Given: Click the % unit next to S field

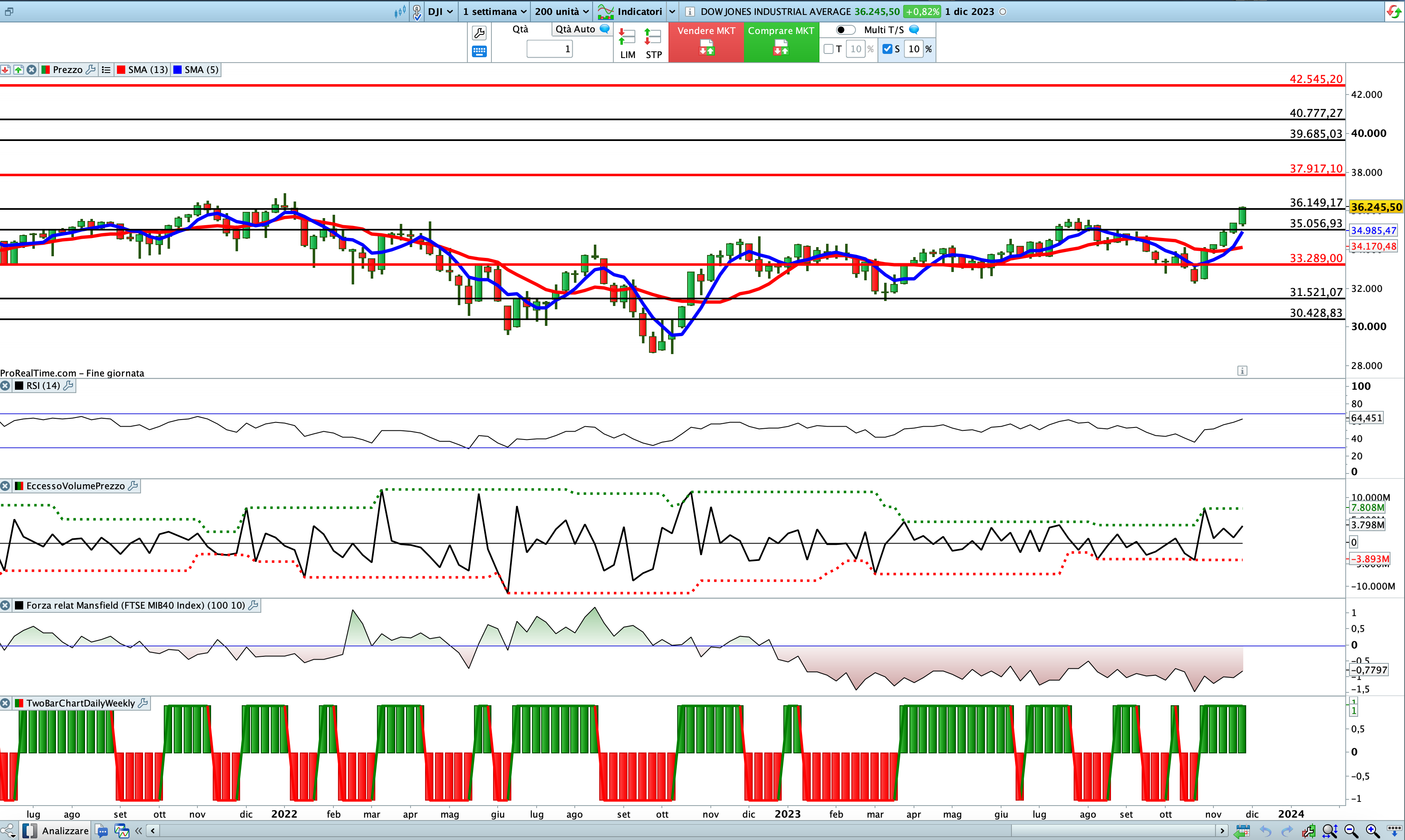Looking at the screenshot, I should (x=929, y=49).
